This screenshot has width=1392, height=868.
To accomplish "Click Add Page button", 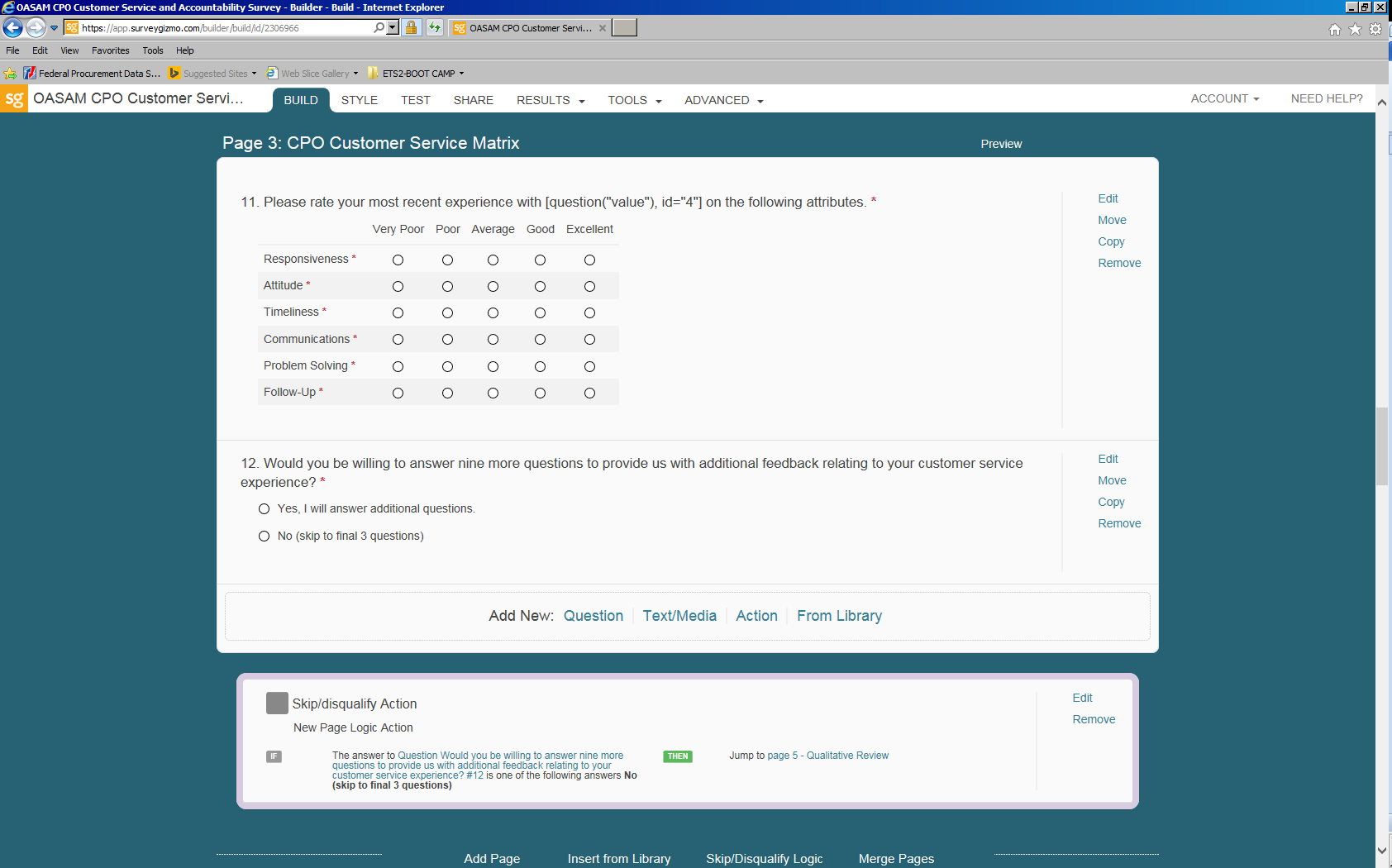I will click(x=492, y=859).
